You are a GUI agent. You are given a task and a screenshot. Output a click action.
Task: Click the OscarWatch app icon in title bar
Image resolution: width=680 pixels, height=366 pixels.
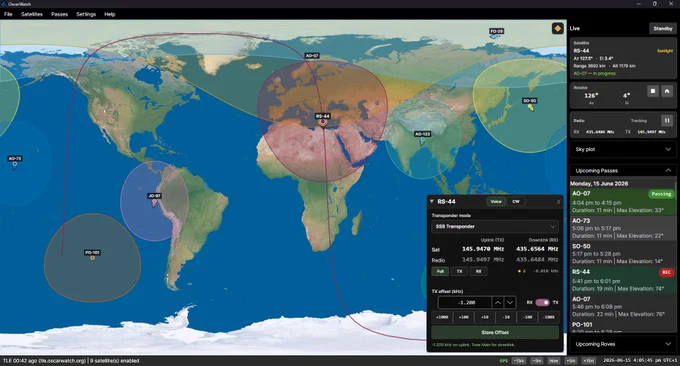tap(4, 4)
